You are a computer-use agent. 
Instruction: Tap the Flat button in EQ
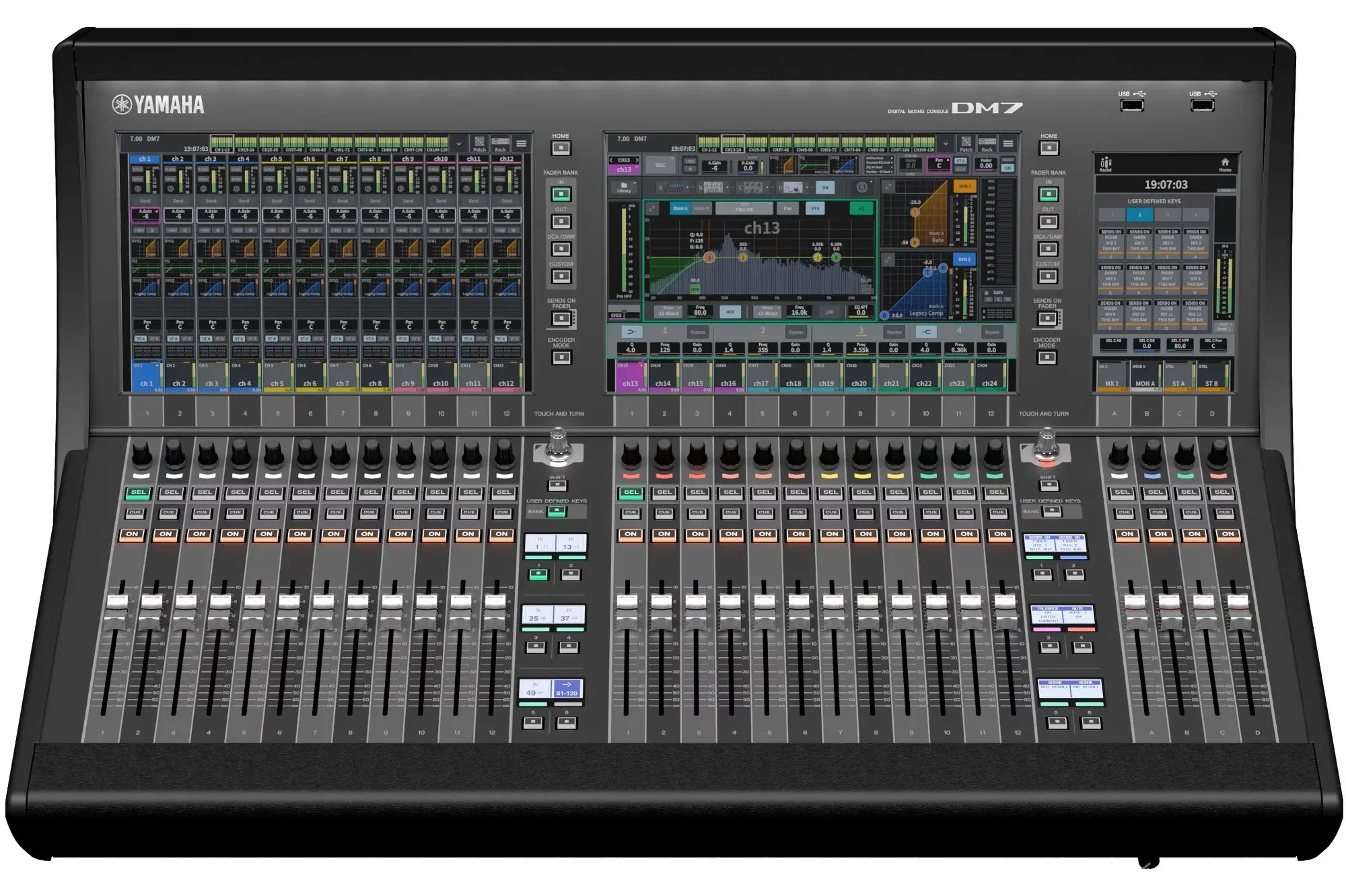[788, 209]
